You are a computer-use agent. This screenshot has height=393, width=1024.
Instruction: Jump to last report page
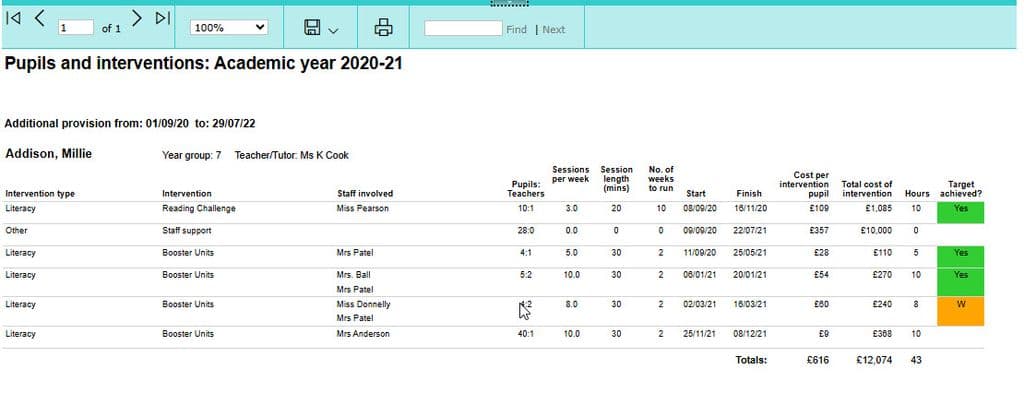[x=163, y=18]
